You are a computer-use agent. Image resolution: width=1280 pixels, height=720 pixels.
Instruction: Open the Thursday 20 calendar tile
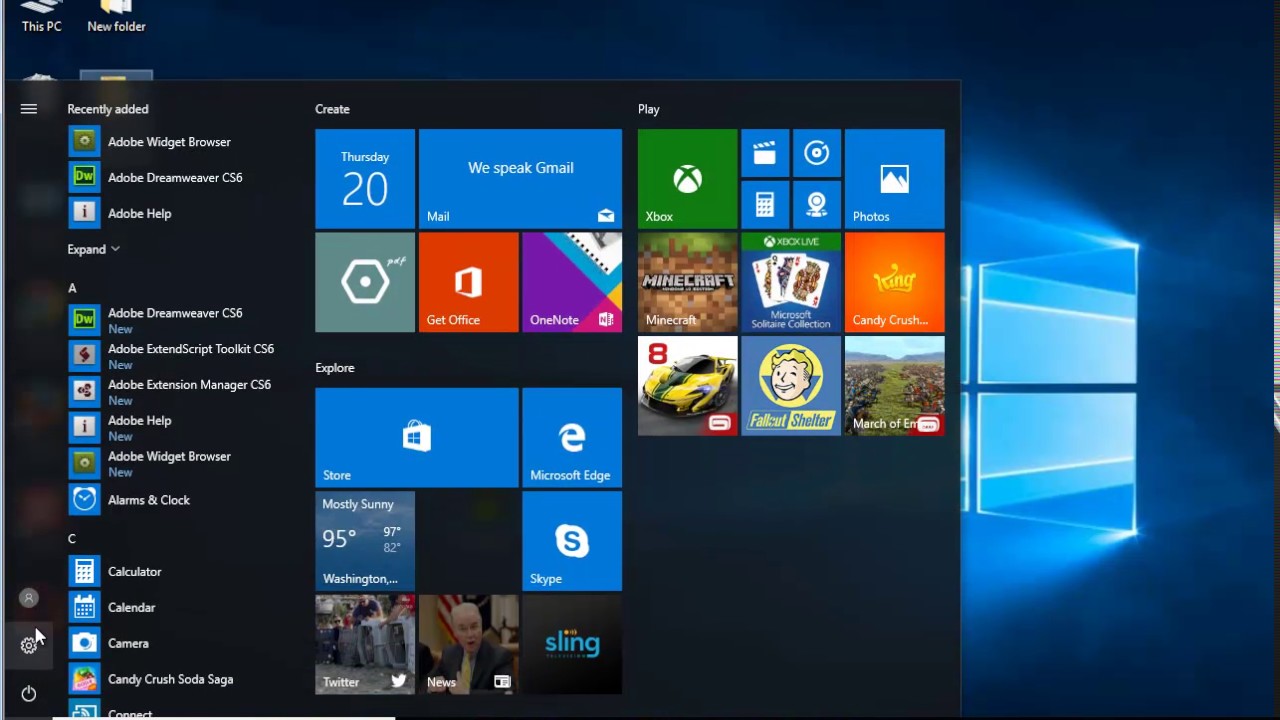click(x=365, y=179)
